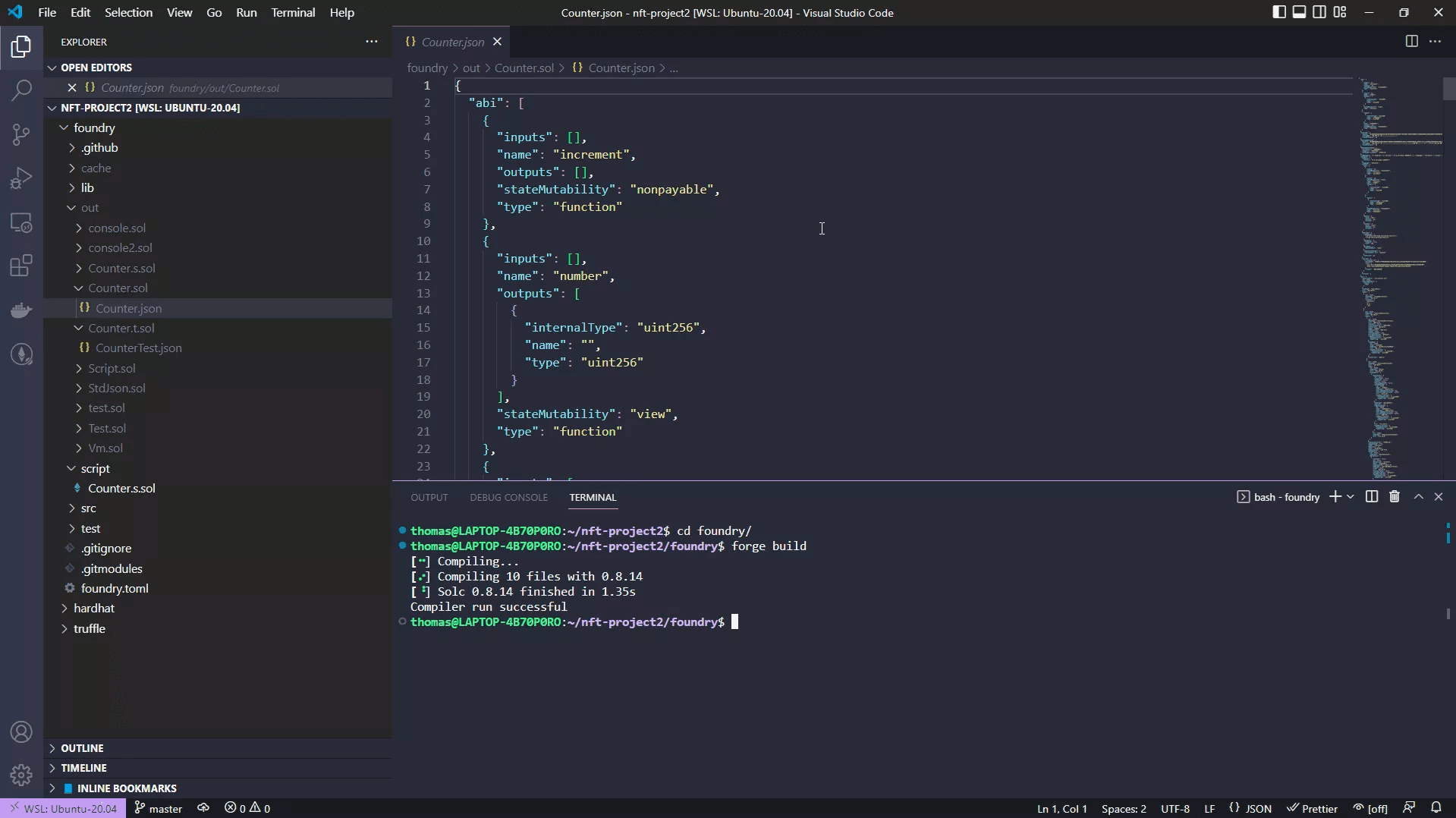1456x818 pixels.
Task: Click the Counter.sol breadcrumb segment
Action: 524,68
